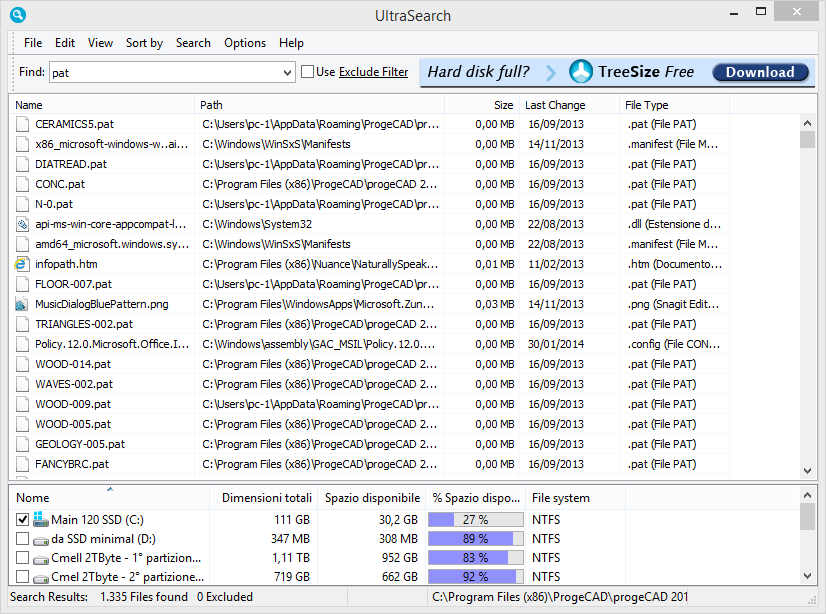This screenshot has height=614, width=826.
Task: Click file icon of CERAMICS5.pat
Action: click(x=22, y=124)
